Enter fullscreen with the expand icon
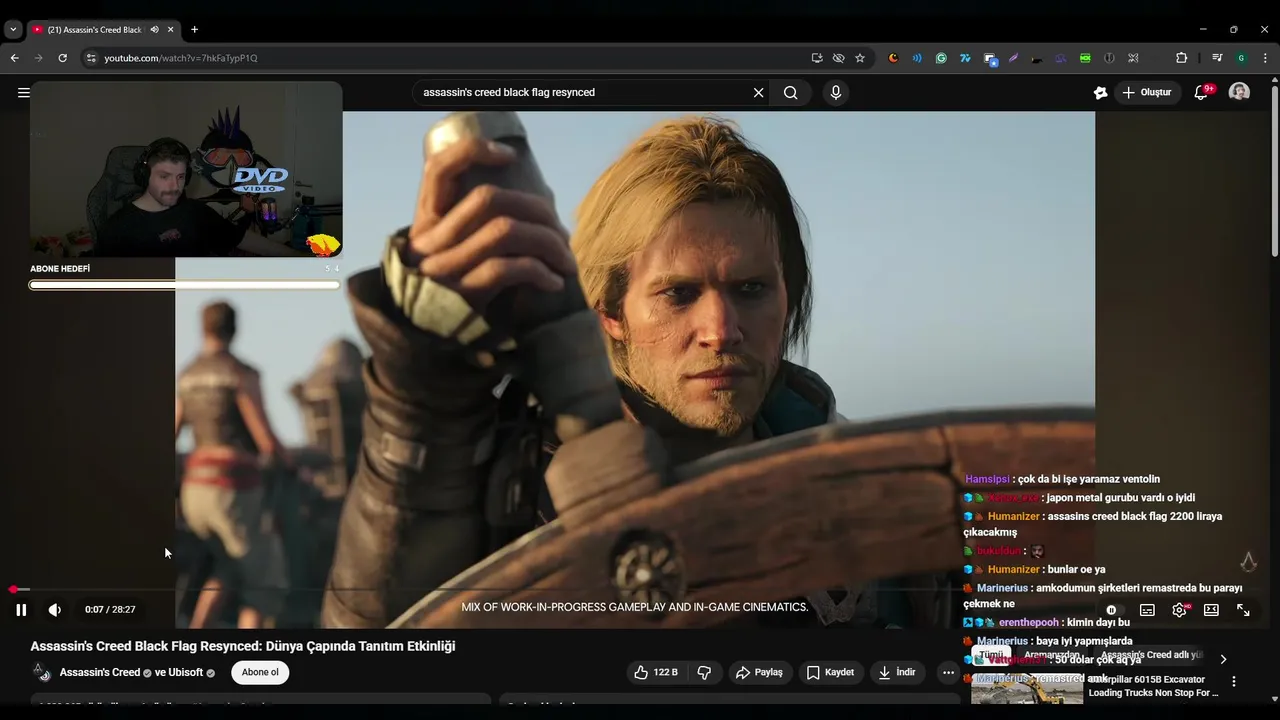The image size is (1280, 720). point(1243,609)
